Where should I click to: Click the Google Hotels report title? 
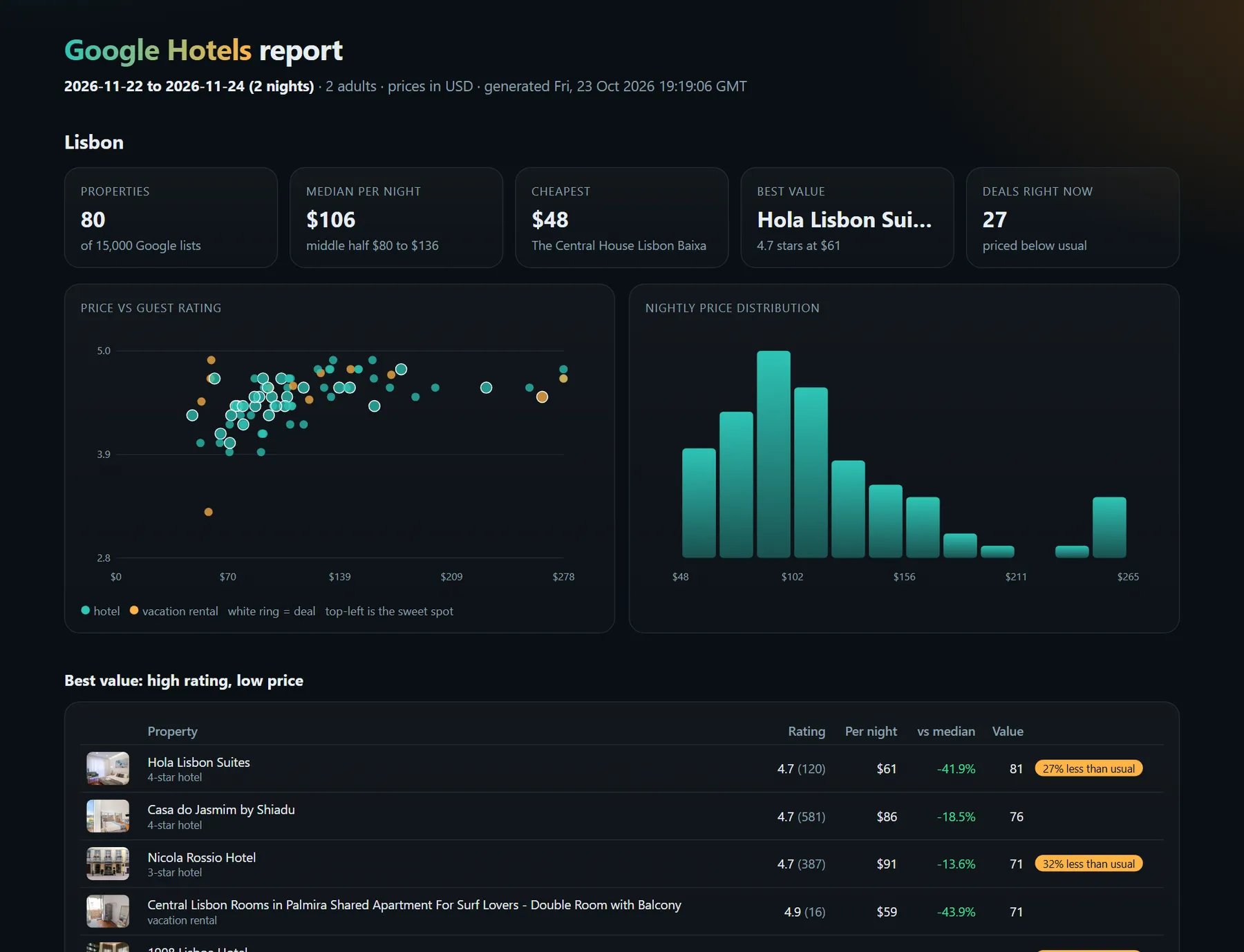(x=203, y=50)
